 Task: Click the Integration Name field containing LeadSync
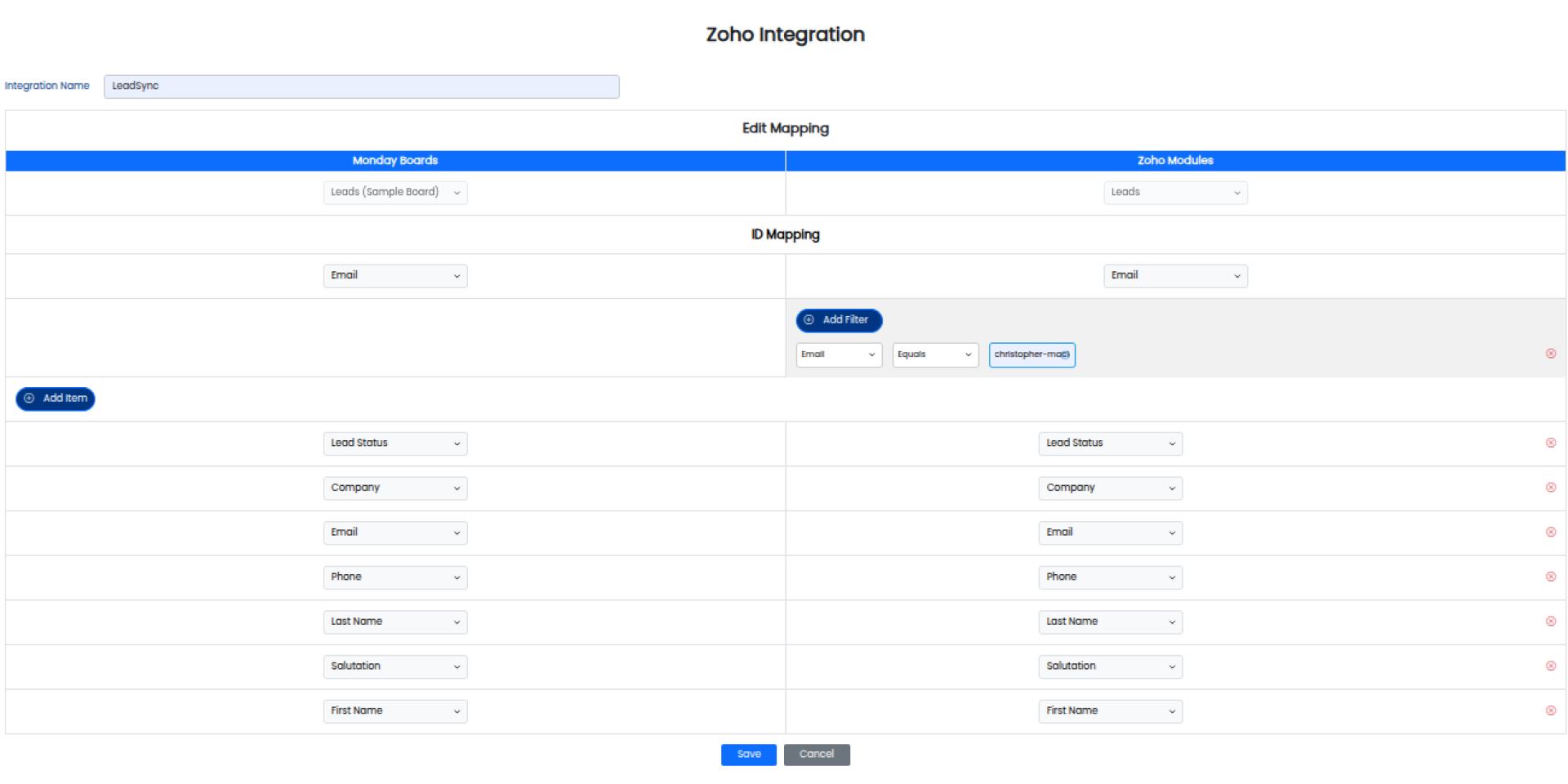(x=361, y=87)
